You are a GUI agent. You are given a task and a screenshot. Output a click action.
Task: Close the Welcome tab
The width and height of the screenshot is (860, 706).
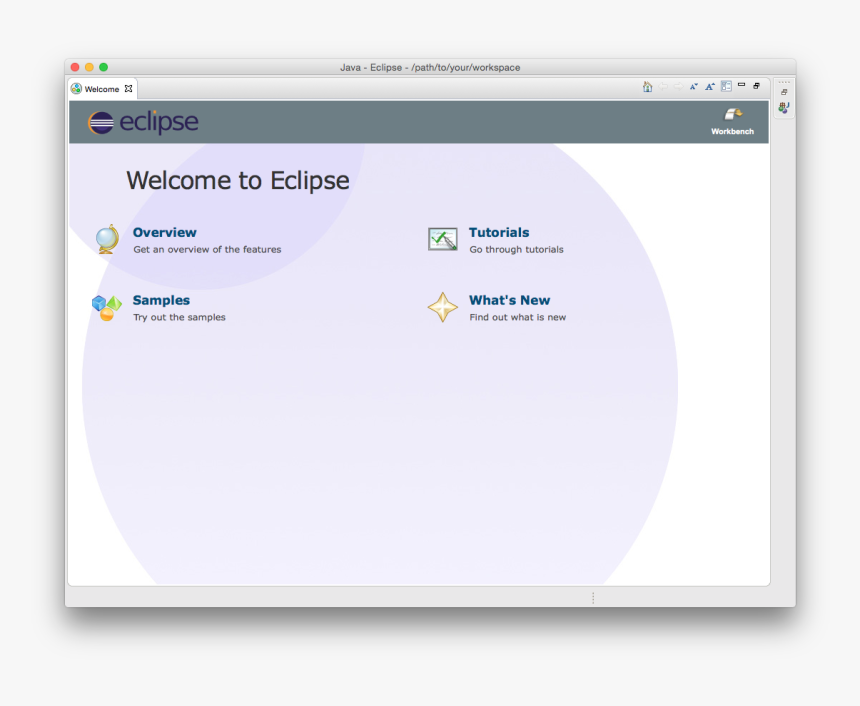[x=128, y=88]
